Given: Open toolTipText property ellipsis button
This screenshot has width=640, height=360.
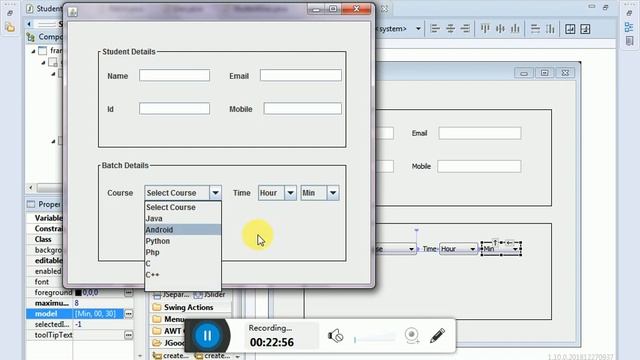Looking at the screenshot, I should tap(129, 335).
